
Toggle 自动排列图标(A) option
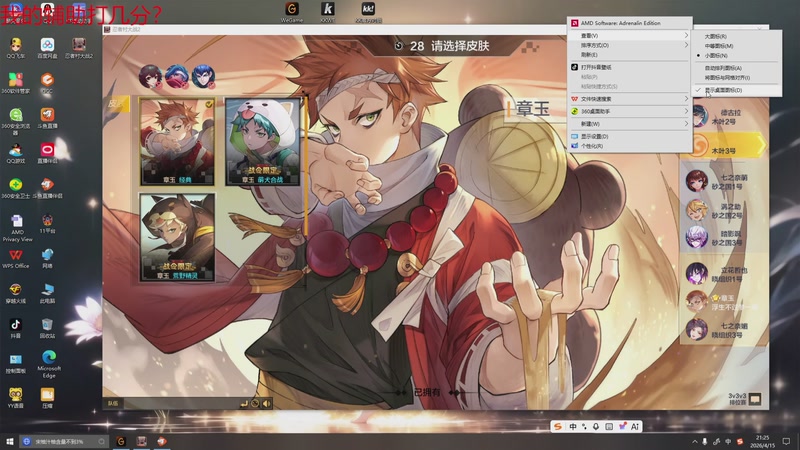click(736, 68)
